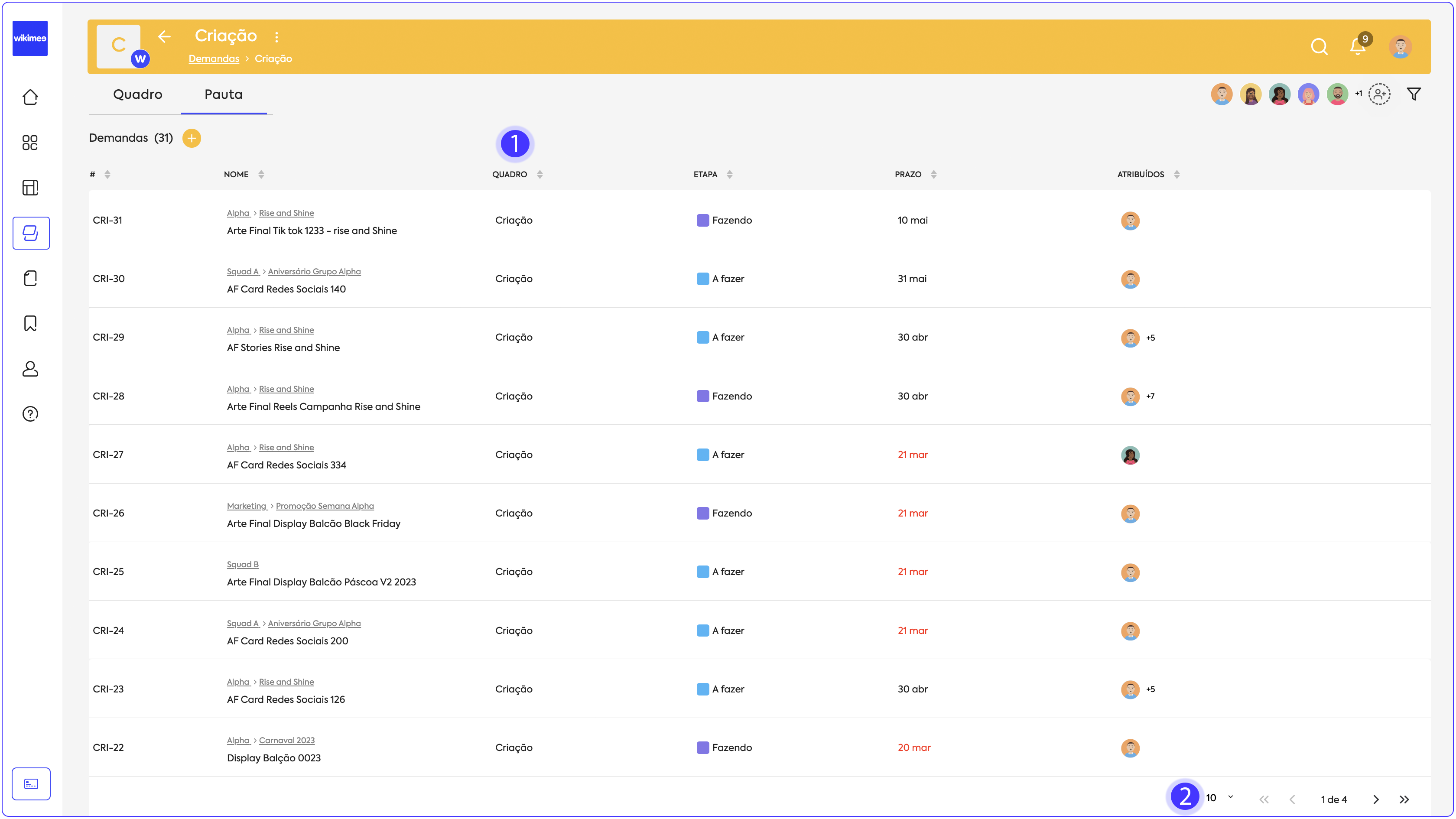Go to next page arrow
This screenshot has width=1456, height=819.
[1376, 799]
